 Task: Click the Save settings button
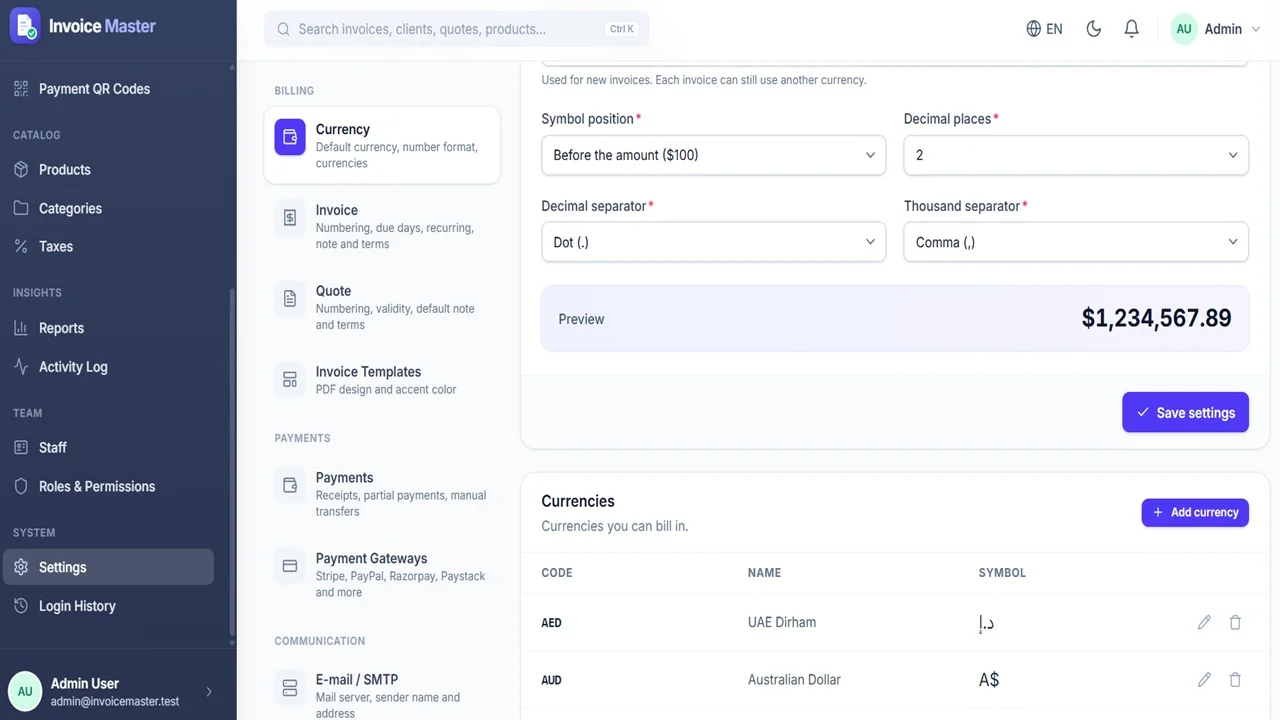point(1185,412)
